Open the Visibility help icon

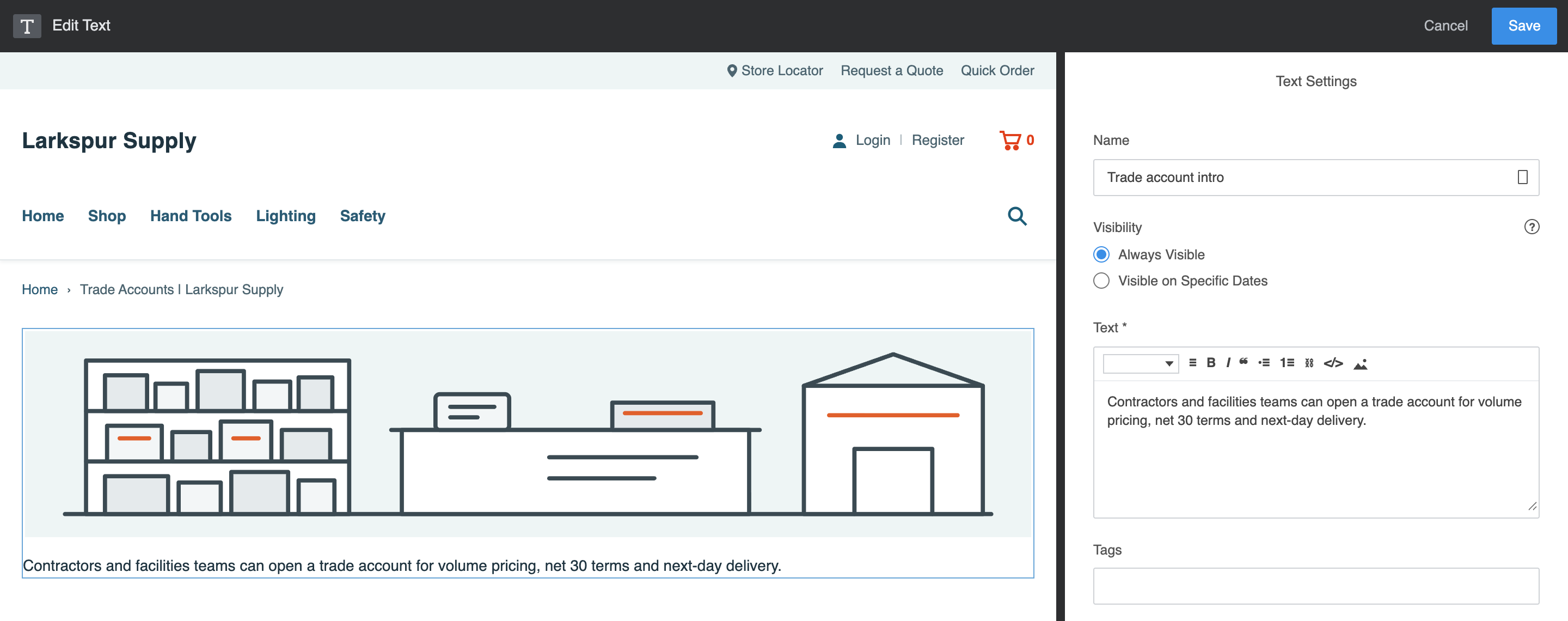[1532, 227]
